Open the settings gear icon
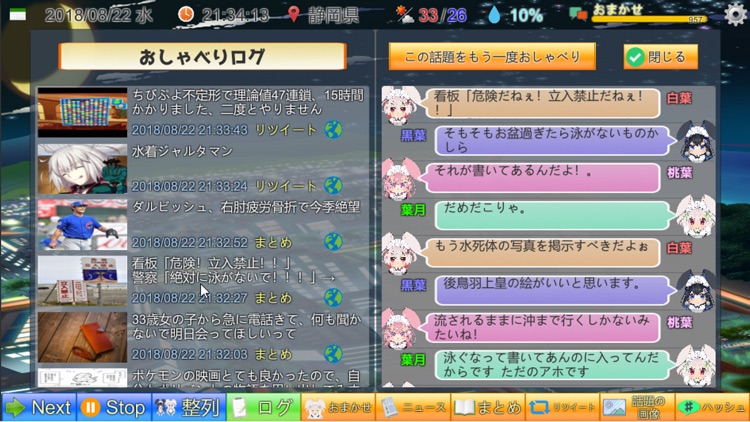Image resolution: width=750 pixels, height=422 pixels. (x=736, y=14)
